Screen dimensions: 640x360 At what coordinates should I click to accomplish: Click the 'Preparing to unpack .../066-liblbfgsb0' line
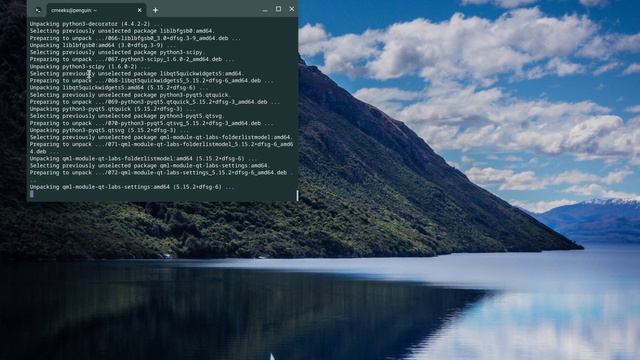click(135, 38)
